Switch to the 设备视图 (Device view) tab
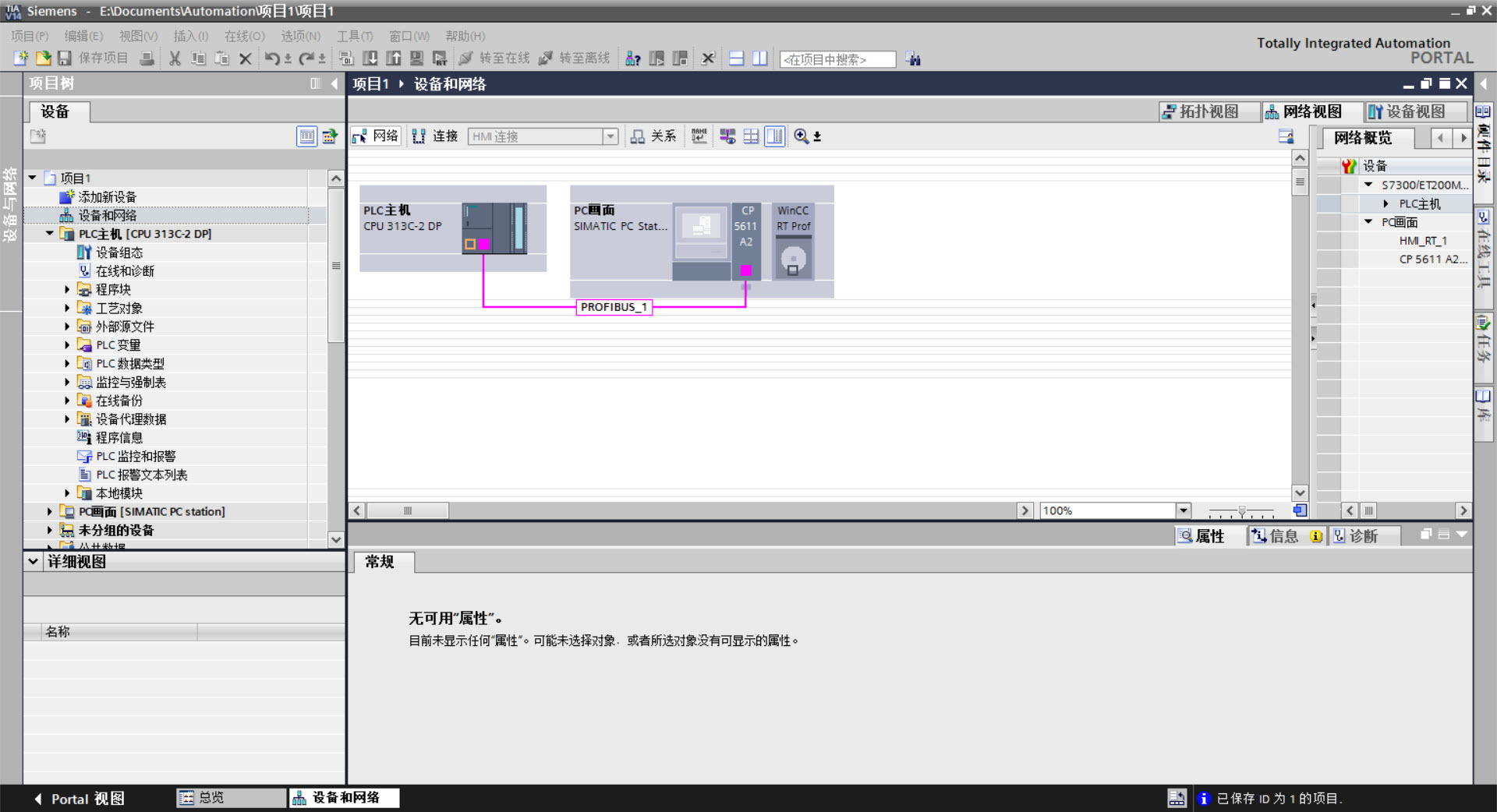The image size is (1497, 812). coord(1415,111)
